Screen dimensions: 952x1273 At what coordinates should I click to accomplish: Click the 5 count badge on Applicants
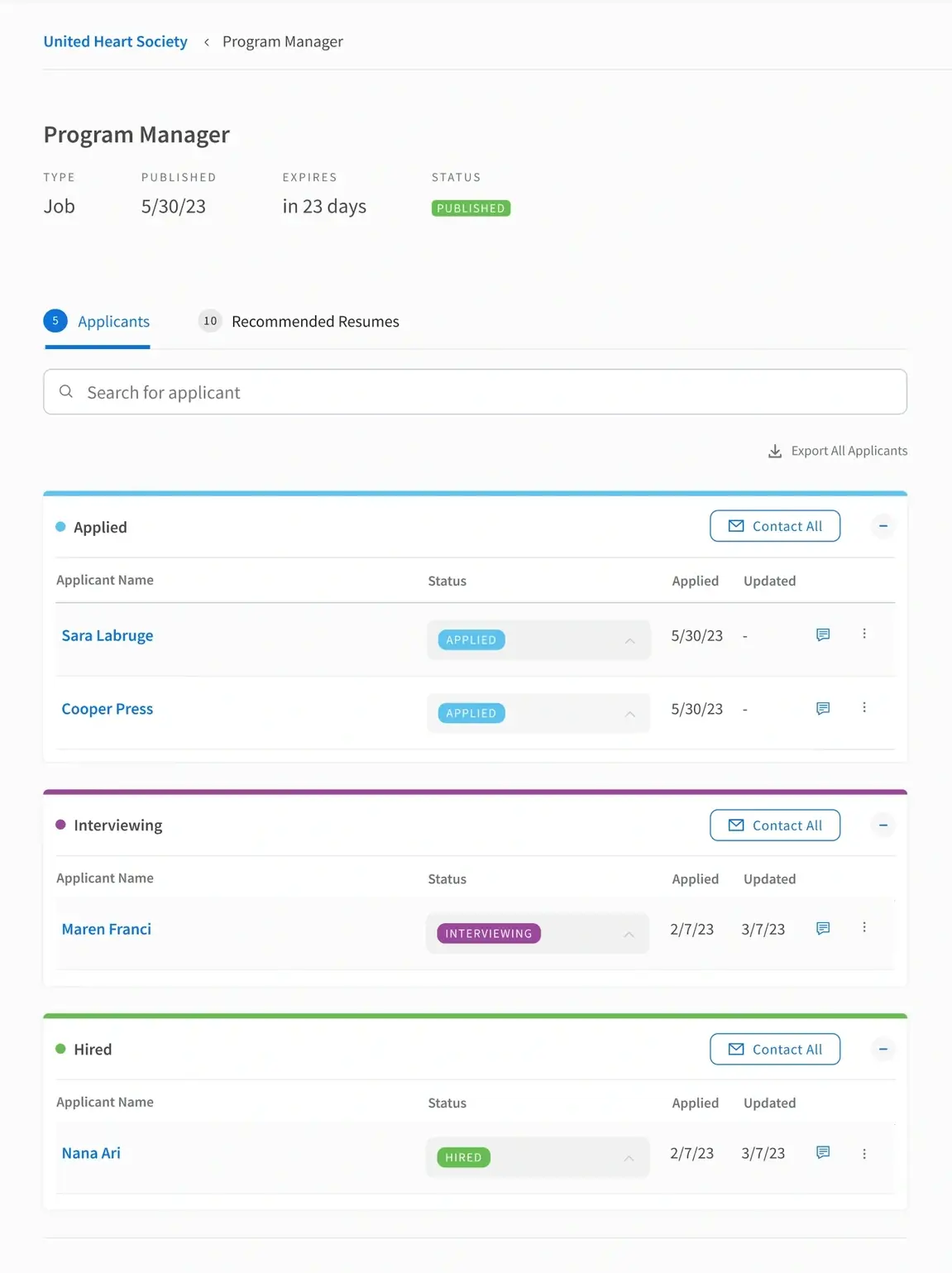pyautogui.click(x=55, y=320)
